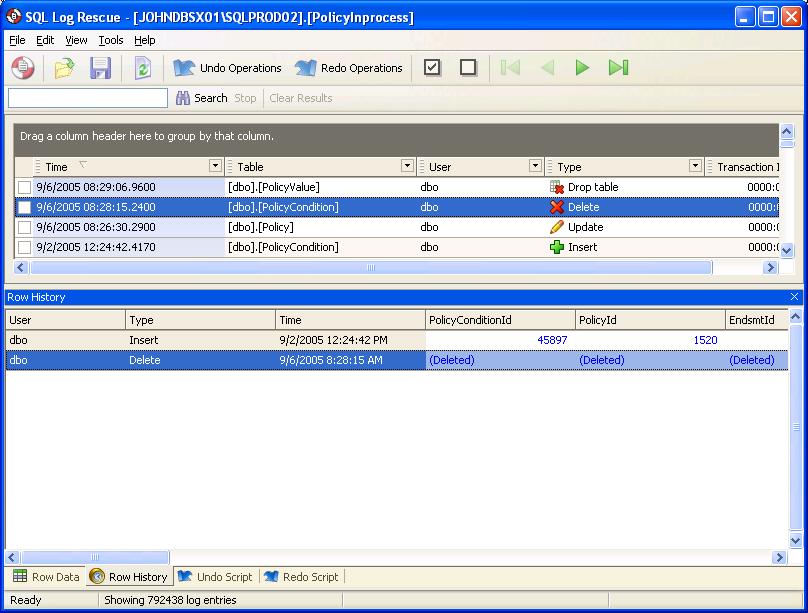Click Undo Operations in toolbar

click(227, 68)
